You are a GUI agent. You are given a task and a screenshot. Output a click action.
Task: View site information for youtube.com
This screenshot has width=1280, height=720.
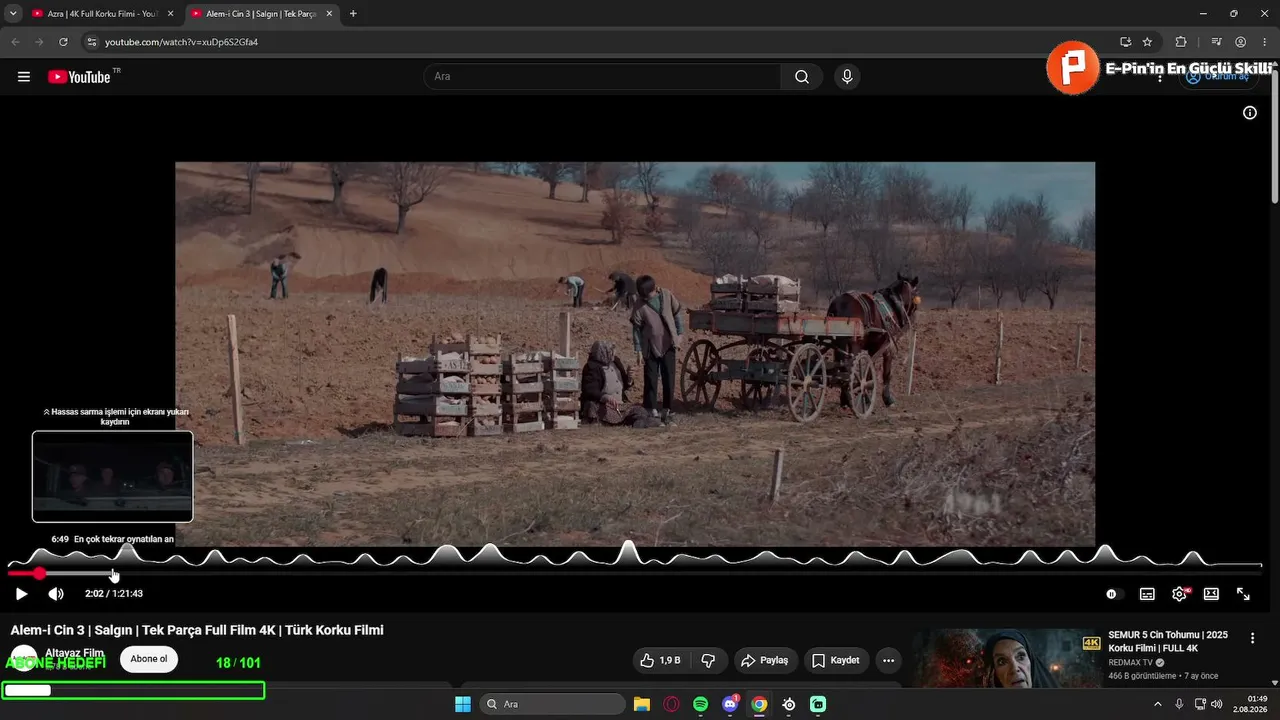pos(91,42)
